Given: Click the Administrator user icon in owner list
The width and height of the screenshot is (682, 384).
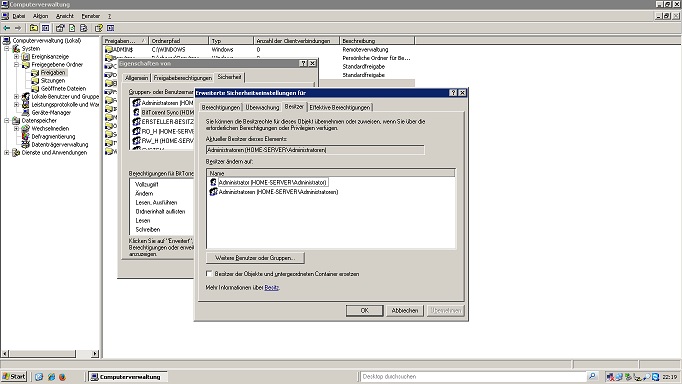Looking at the screenshot, I should point(213,182).
